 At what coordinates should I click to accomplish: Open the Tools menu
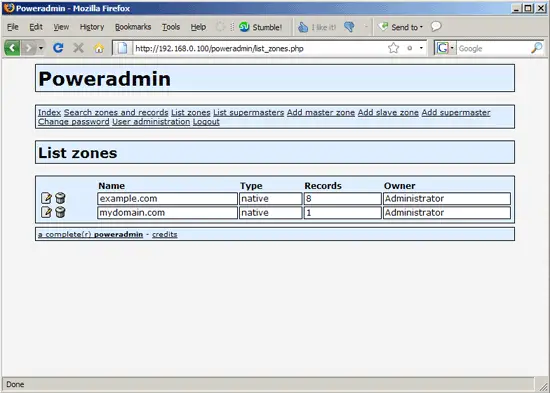point(171,27)
